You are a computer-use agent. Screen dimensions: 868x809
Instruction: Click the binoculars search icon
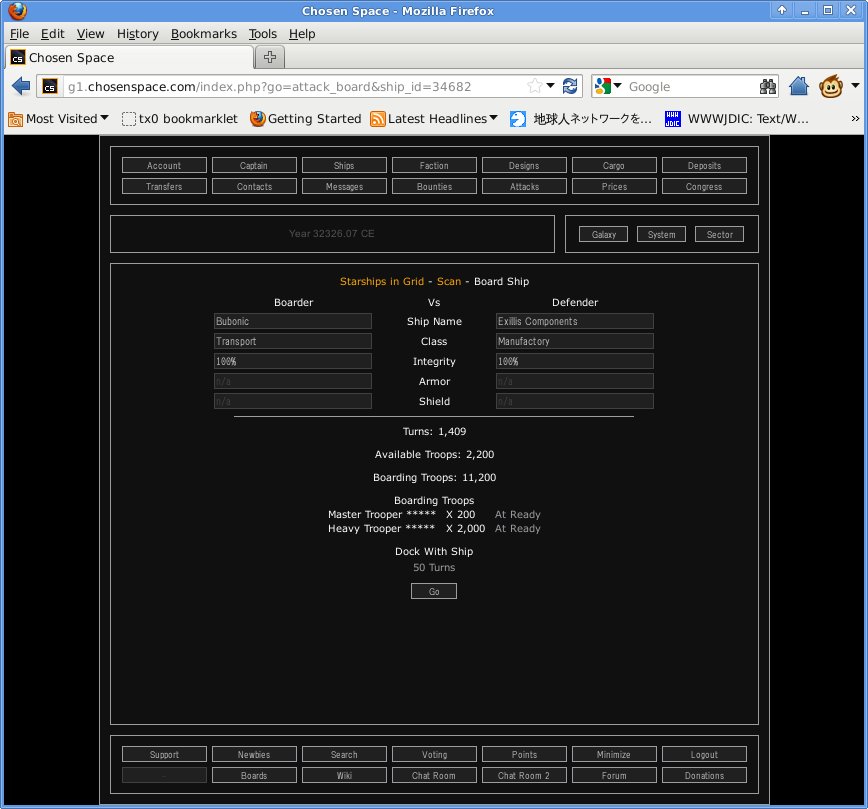pos(768,86)
